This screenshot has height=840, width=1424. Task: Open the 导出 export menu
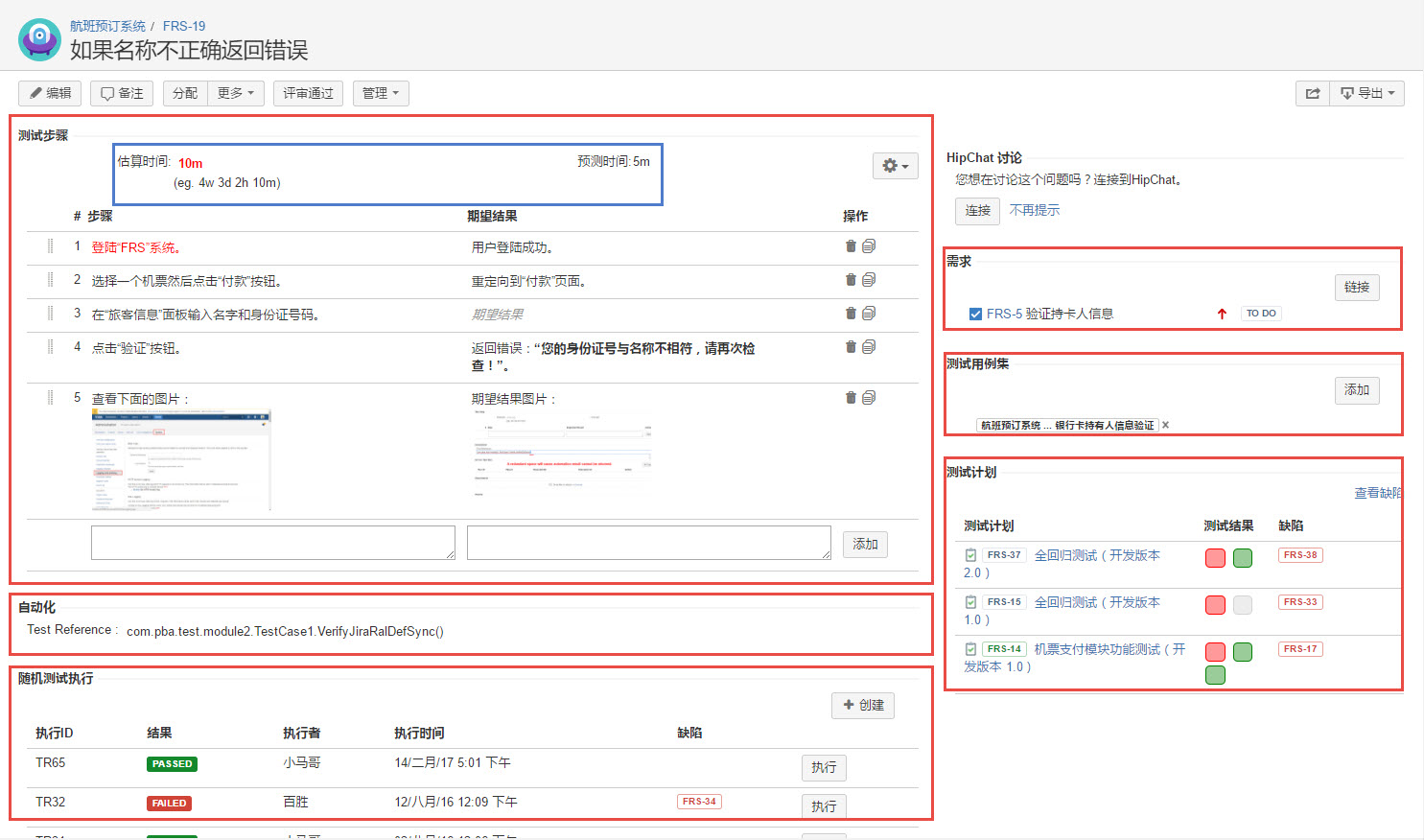click(x=1367, y=93)
